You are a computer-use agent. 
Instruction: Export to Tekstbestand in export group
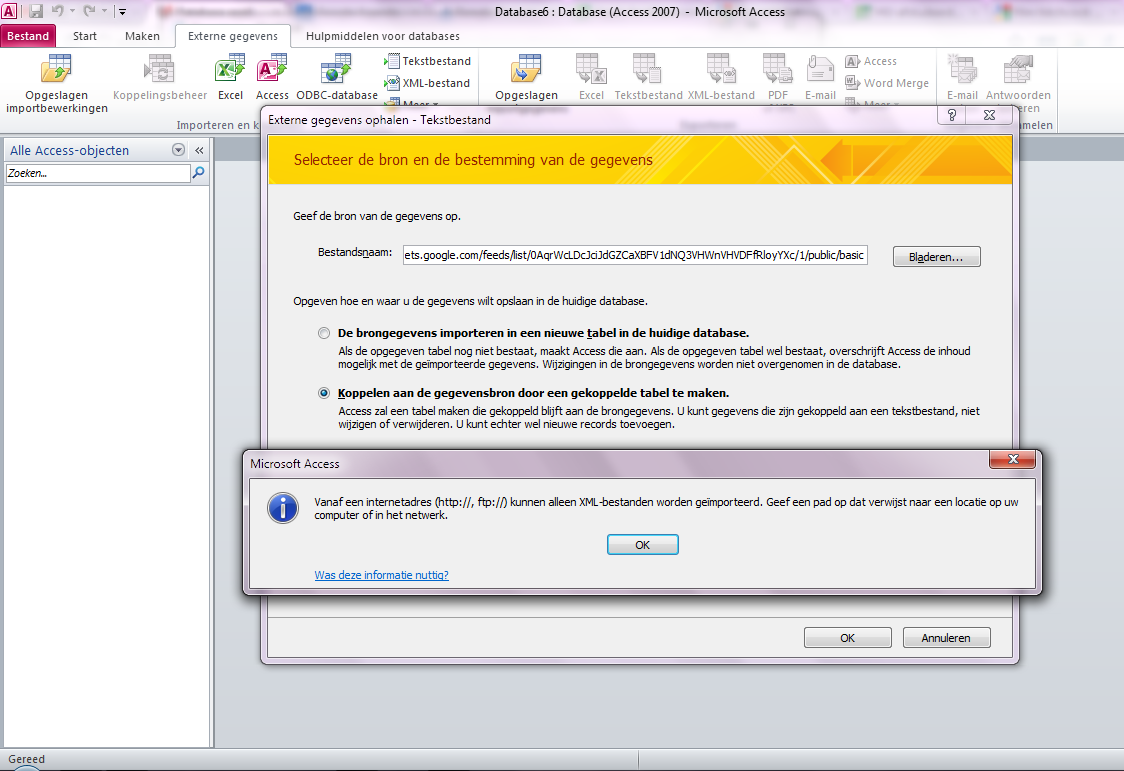tap(648, 77)
